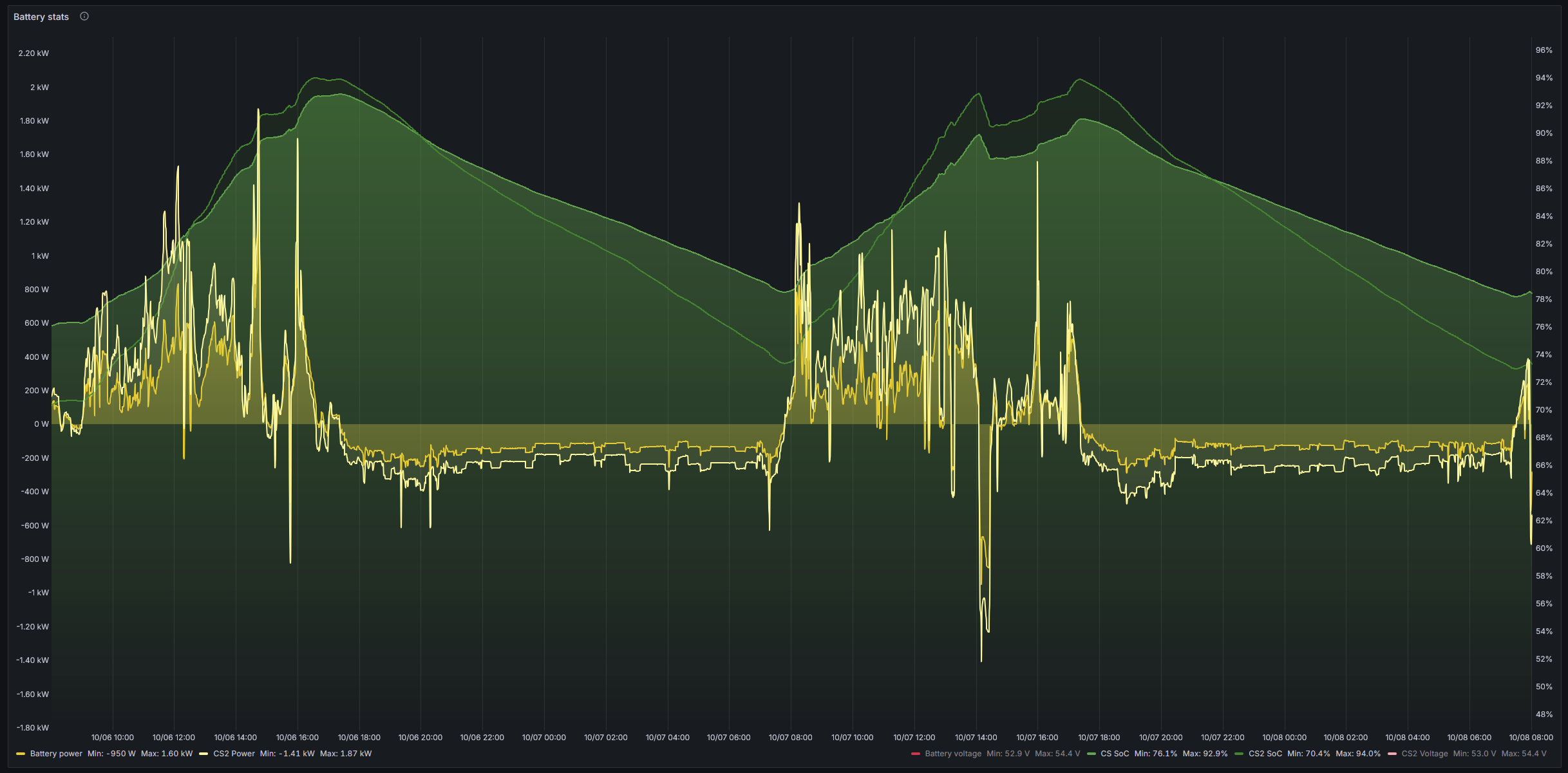Viewport: 1568px width, 773px height.
Task: Open the Battery stats panel title menu
Action: click(41, 17)
